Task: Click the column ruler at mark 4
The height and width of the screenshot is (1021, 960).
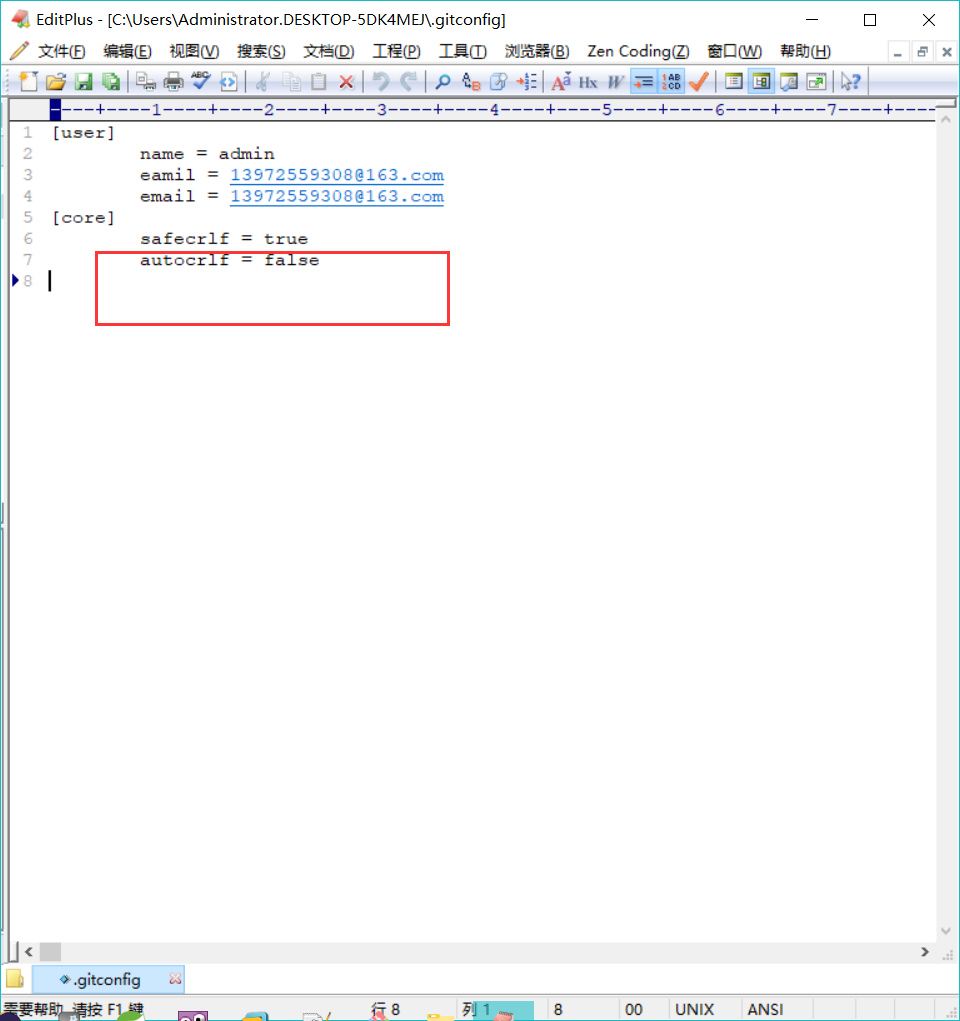Action: tap(494, 109)
